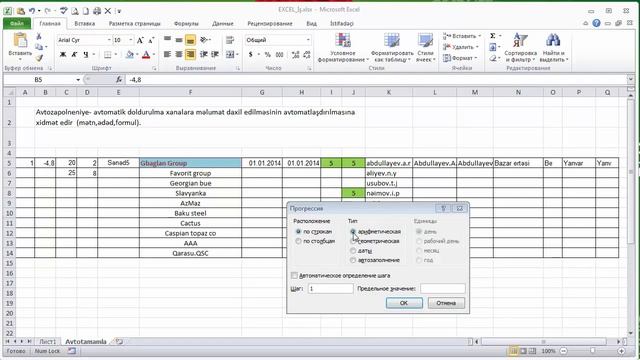The width and height of the screenshot is (640, 360).
Task: Click the Format Painter brush icon
Action: pos(39,58)
